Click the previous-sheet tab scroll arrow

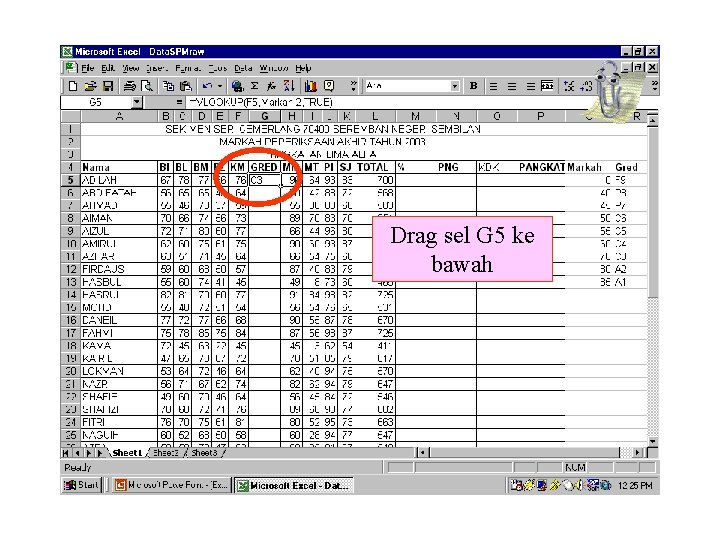click(77, 453)
